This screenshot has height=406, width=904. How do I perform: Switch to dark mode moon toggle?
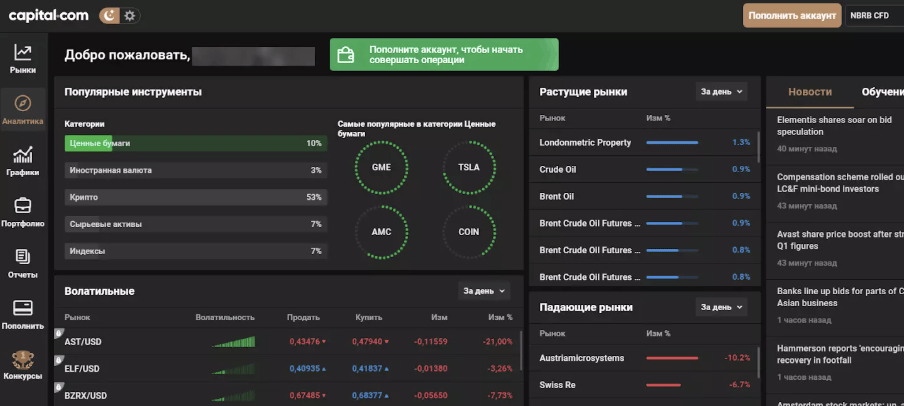tap(110, 16)
